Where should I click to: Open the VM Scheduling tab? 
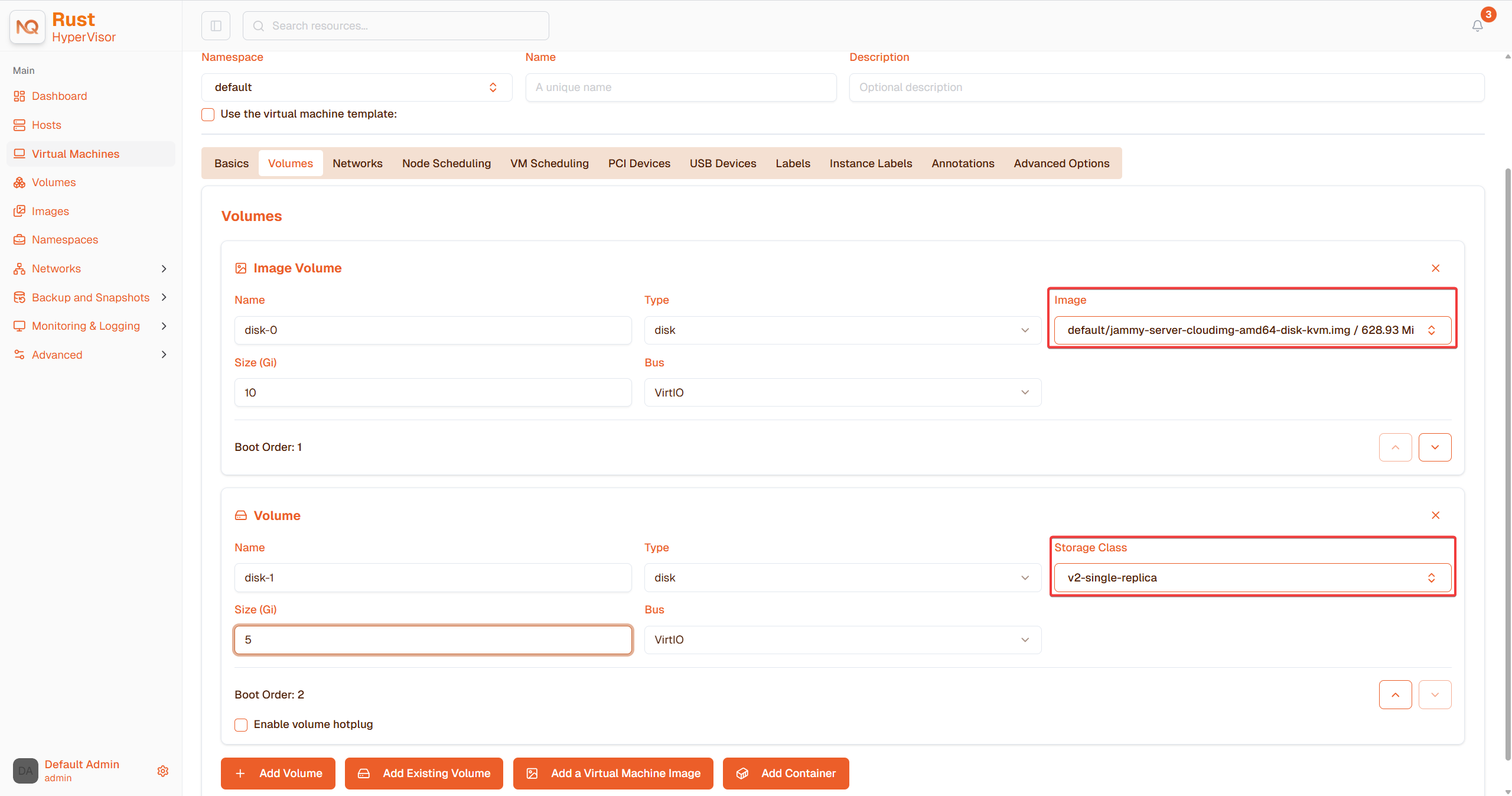549,164
